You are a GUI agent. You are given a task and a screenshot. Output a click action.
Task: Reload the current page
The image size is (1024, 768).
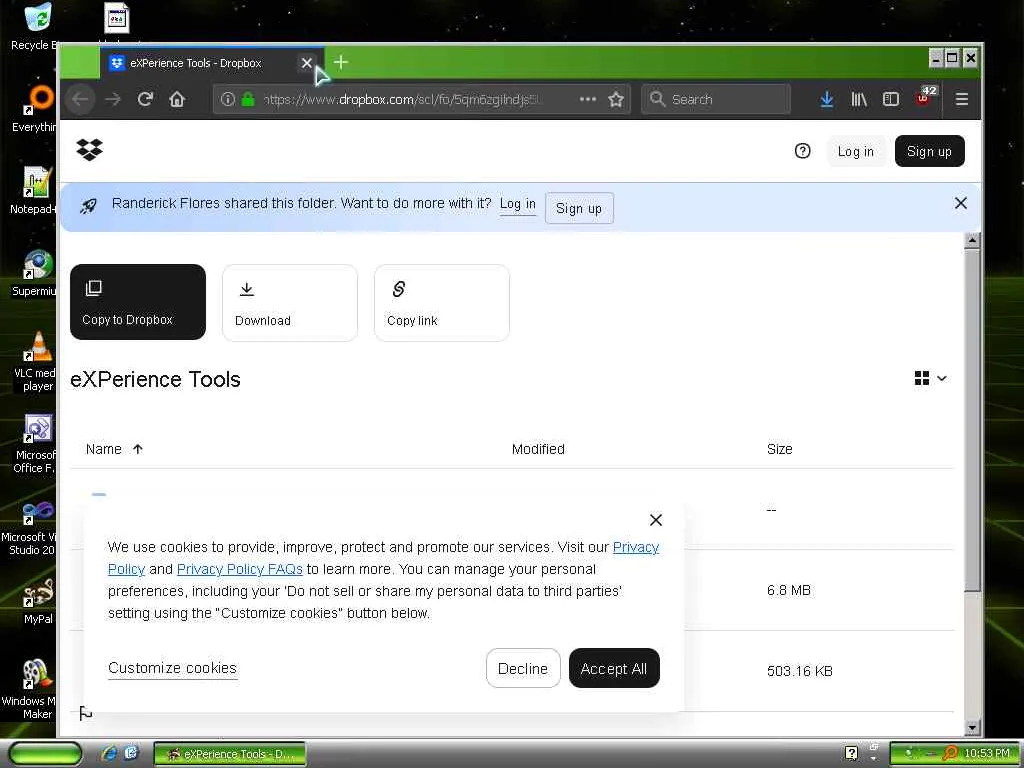point(145,99)
